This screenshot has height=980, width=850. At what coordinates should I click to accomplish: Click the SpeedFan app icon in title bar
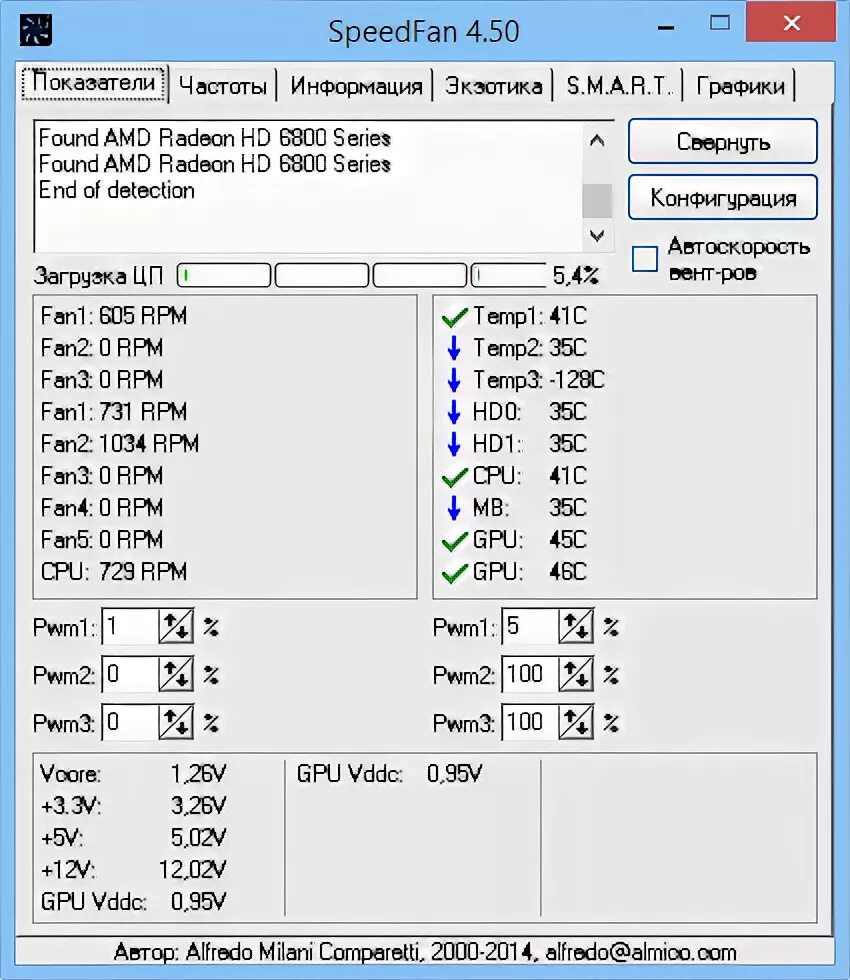(x=36, y=30)
